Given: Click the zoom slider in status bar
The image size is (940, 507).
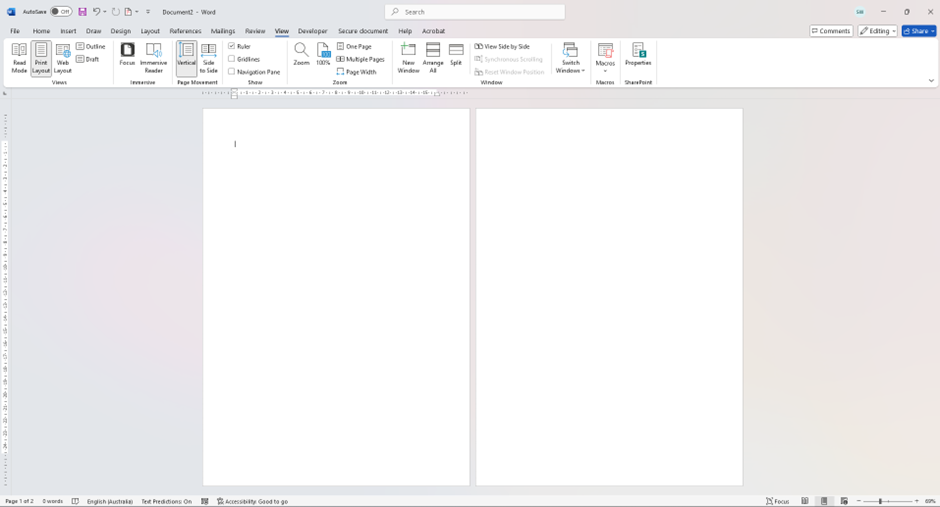Looking at the screenshot, I should click(887, 501).
